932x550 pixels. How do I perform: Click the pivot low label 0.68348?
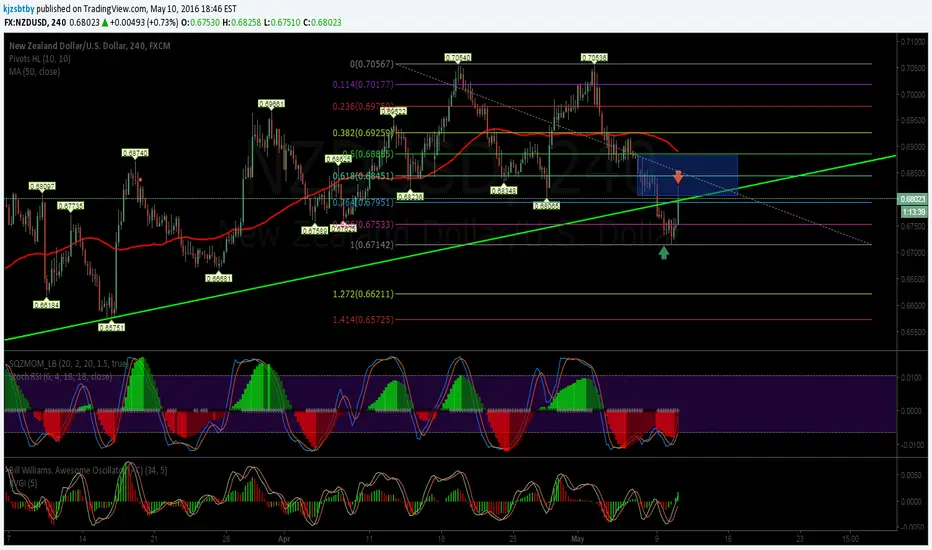pos(503,190)
